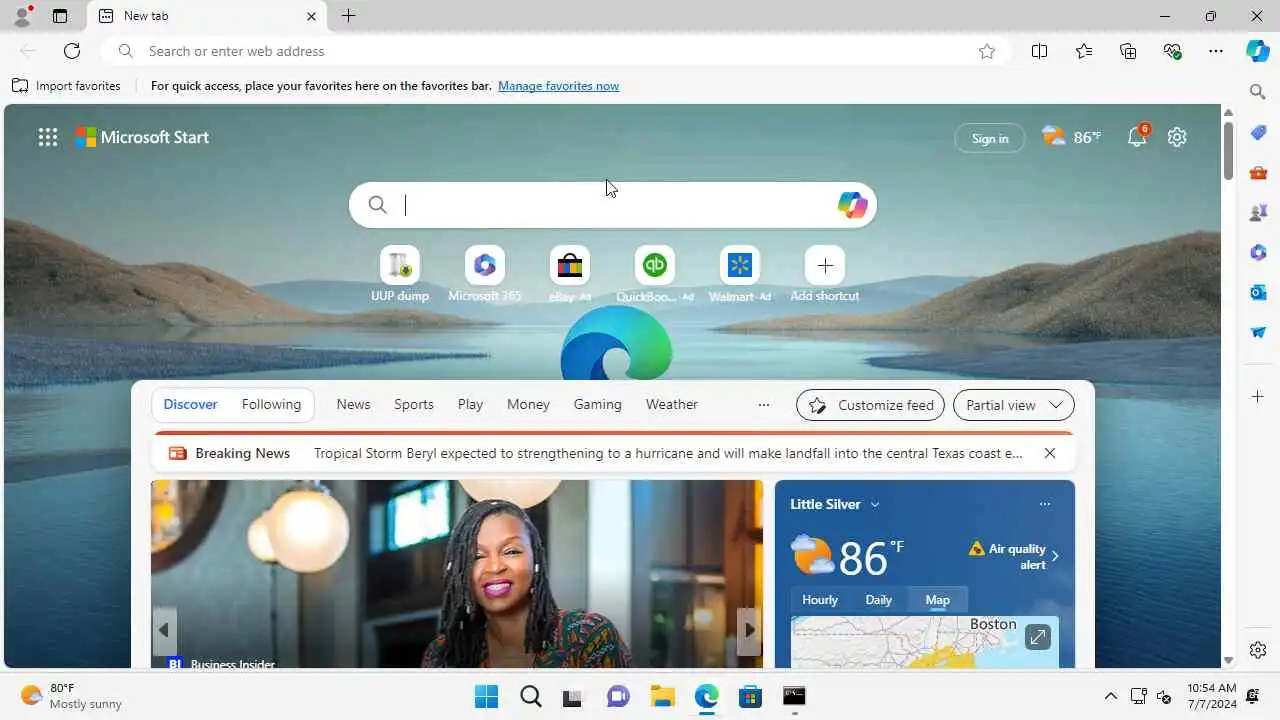
Task: Select the Weather feed tab
Action: coord(671,404)
